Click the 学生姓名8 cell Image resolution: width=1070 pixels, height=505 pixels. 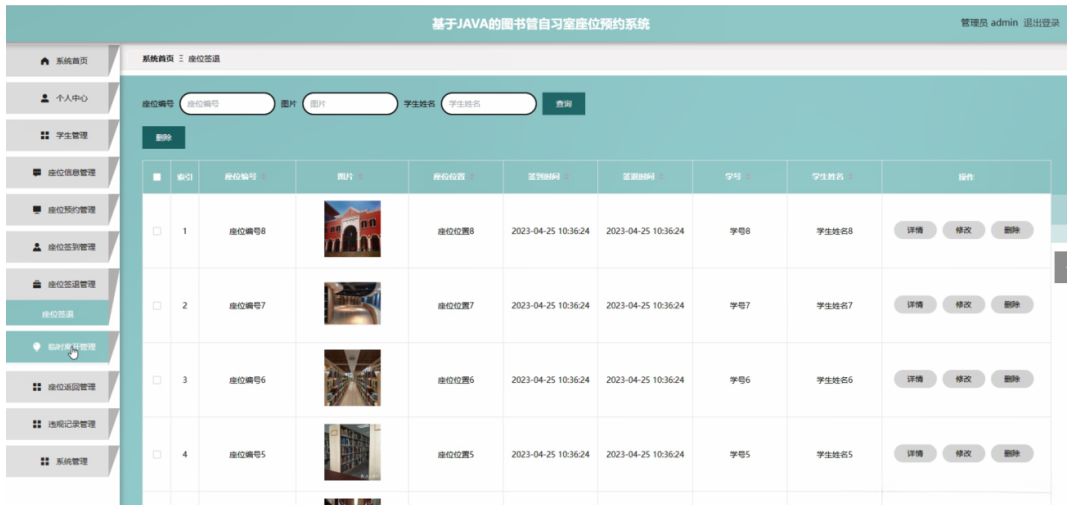click(x=835, y=231)
